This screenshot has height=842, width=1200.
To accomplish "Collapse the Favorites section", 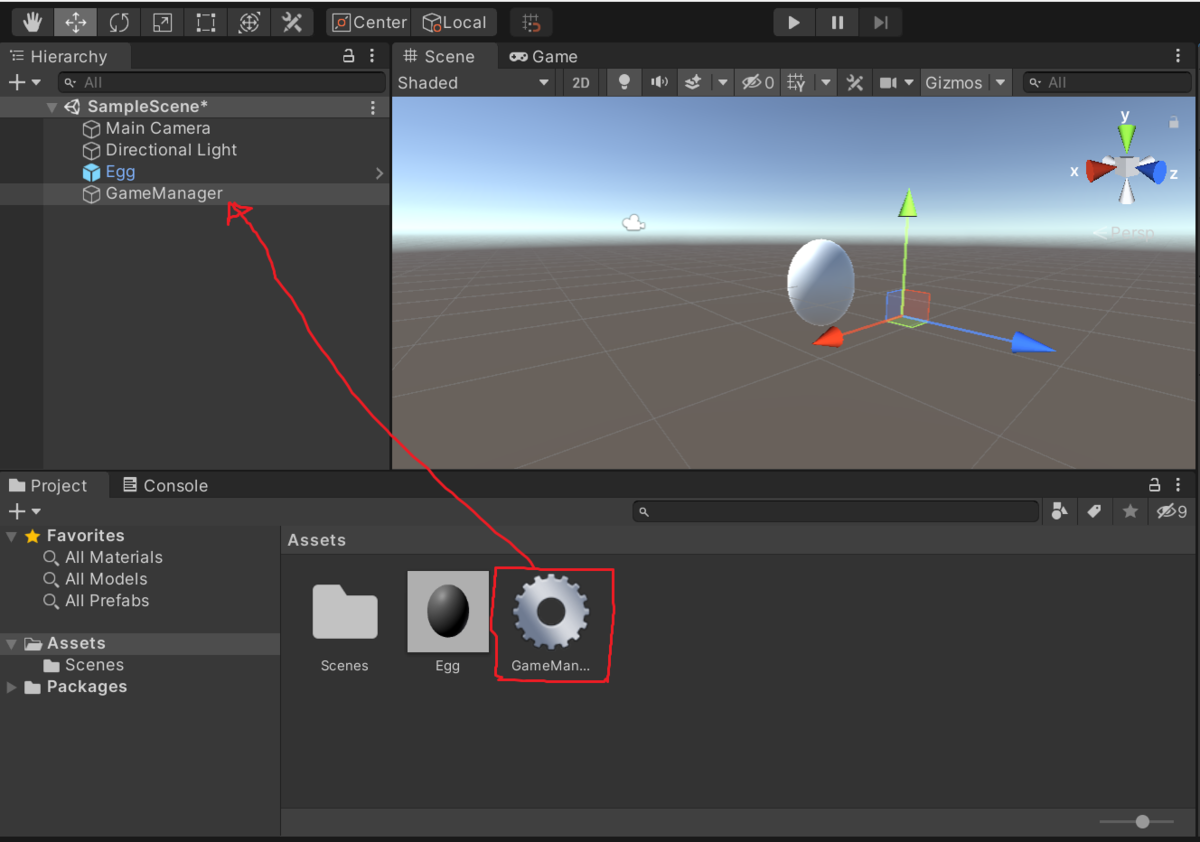I will [x=11, y=536].
